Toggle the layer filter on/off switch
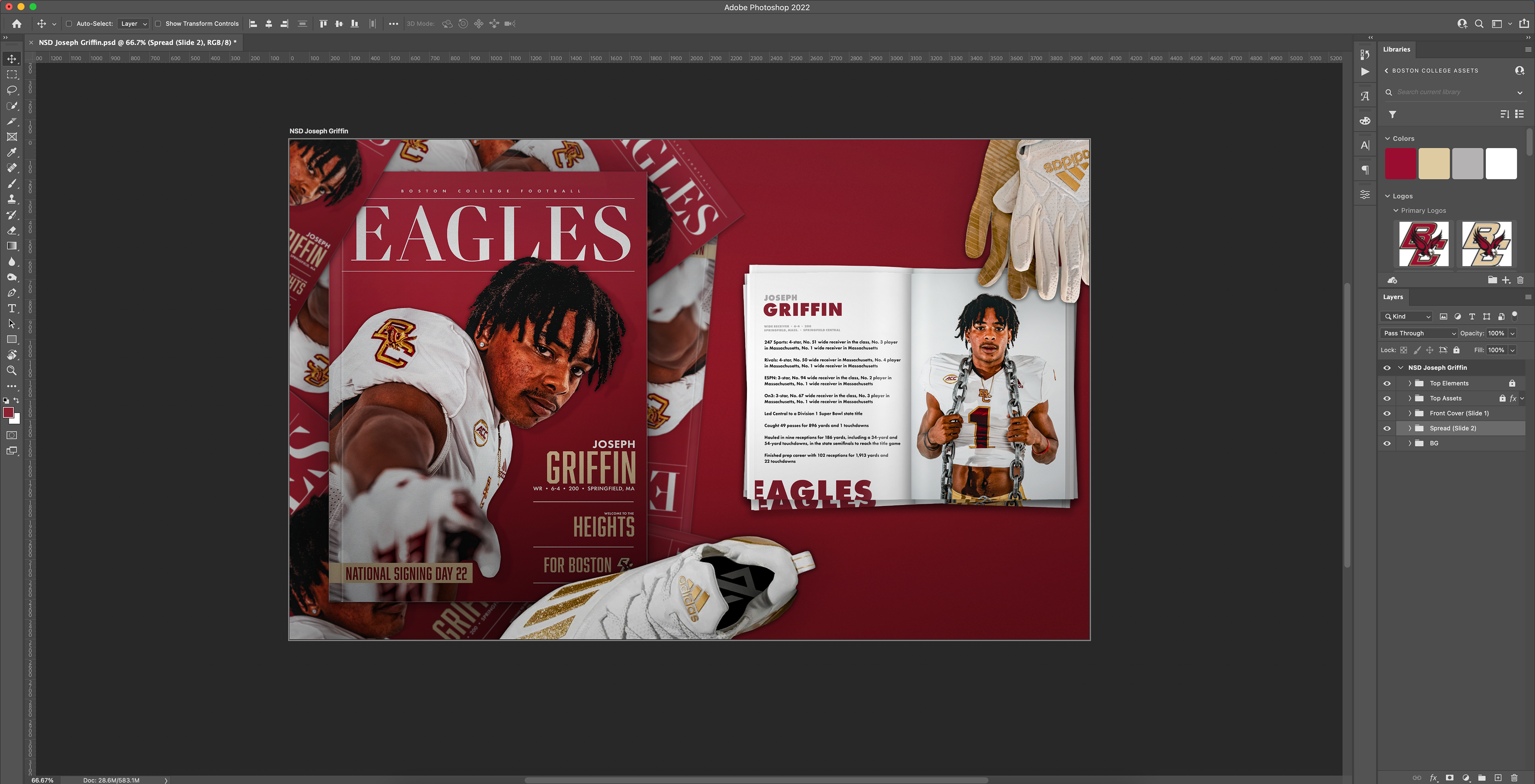Image resolution: width=1535 pixels, height=784 pixels. (1515, 316)
